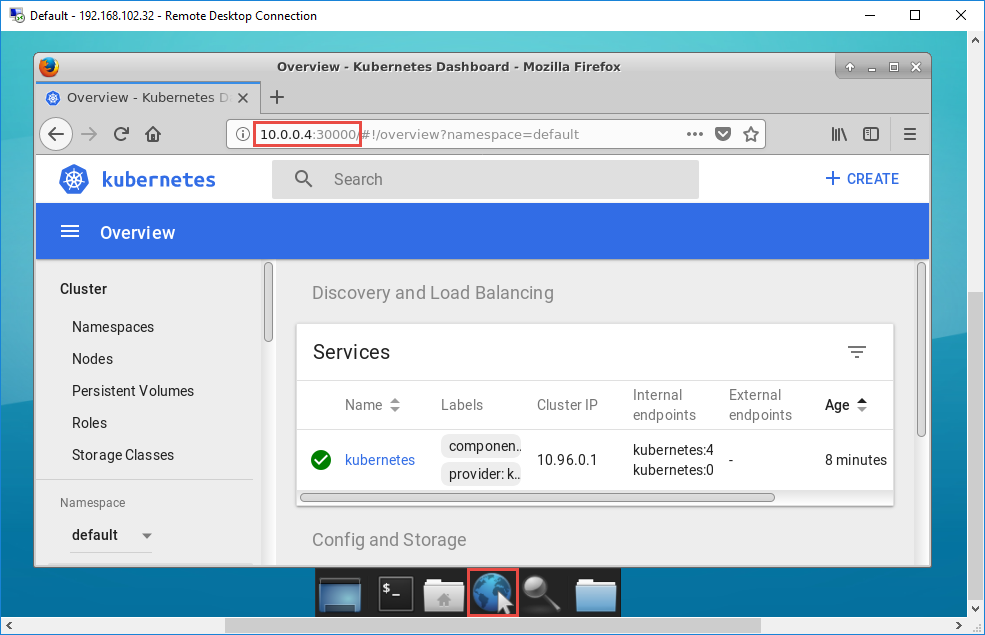Open the kubernetes service link

click(x=379, y=460)
